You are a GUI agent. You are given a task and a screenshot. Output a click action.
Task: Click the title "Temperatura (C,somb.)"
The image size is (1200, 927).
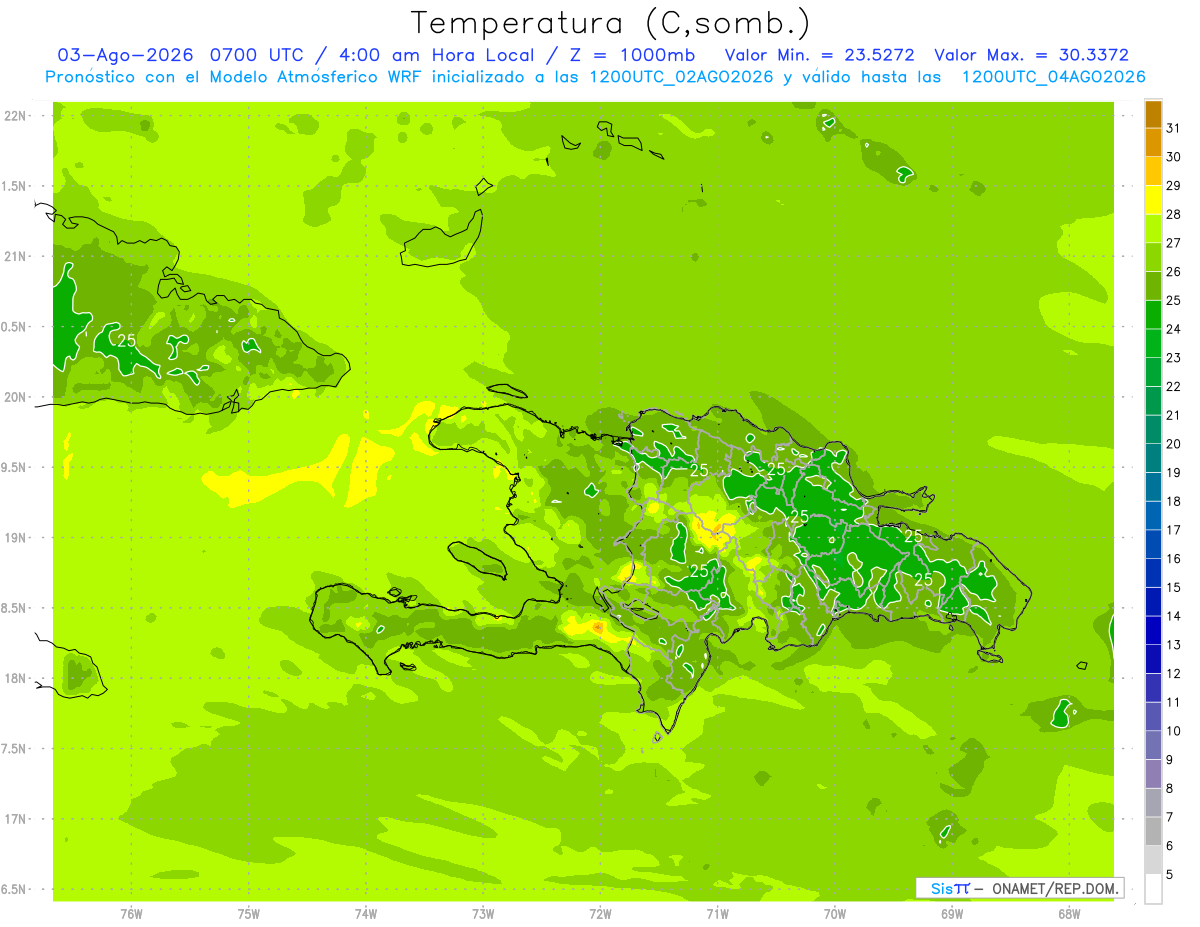click(610, 23)
